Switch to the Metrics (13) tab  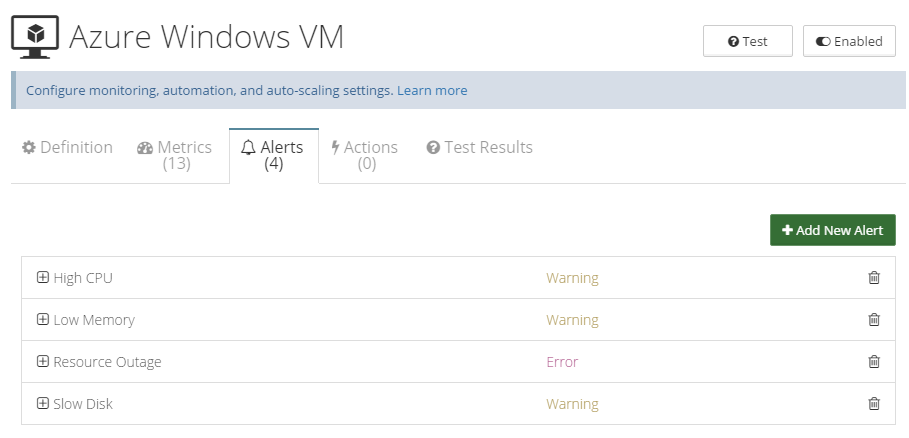[x=174, y=155]
